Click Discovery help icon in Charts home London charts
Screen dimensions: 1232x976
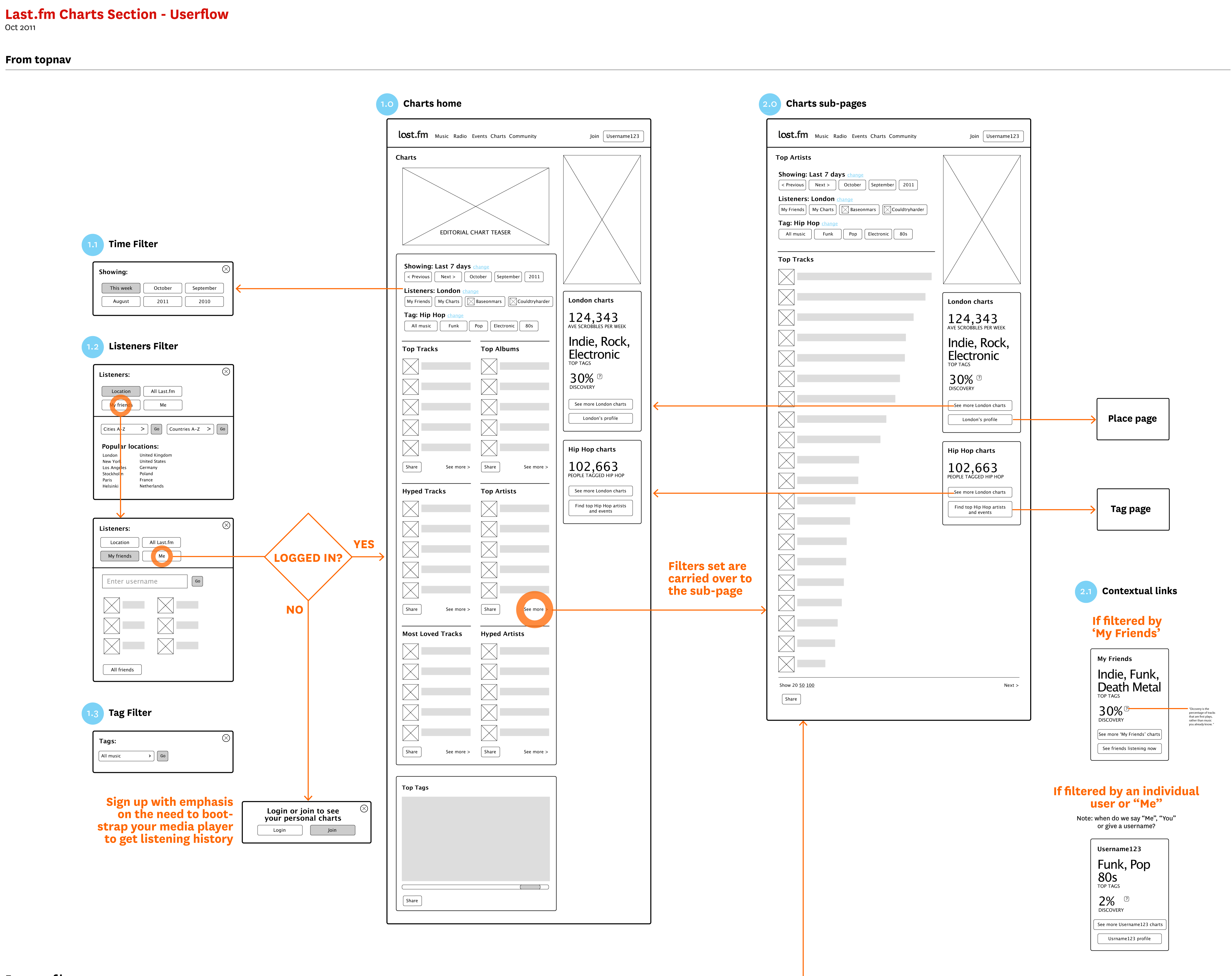click(600, 376)
